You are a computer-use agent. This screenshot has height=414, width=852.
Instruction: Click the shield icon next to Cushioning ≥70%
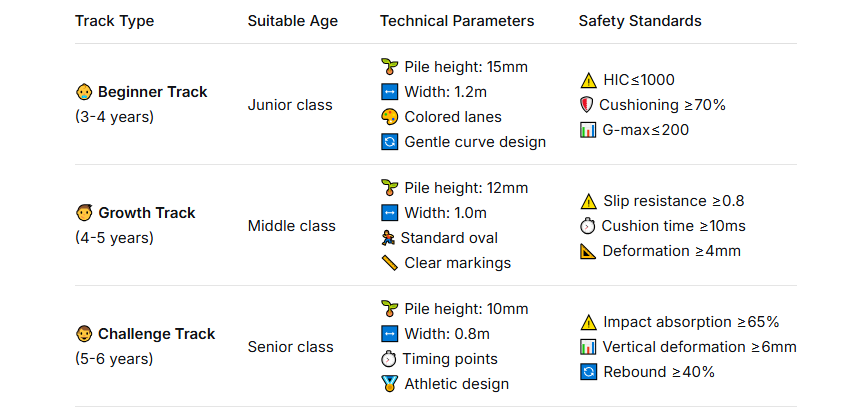pos(587,105)
